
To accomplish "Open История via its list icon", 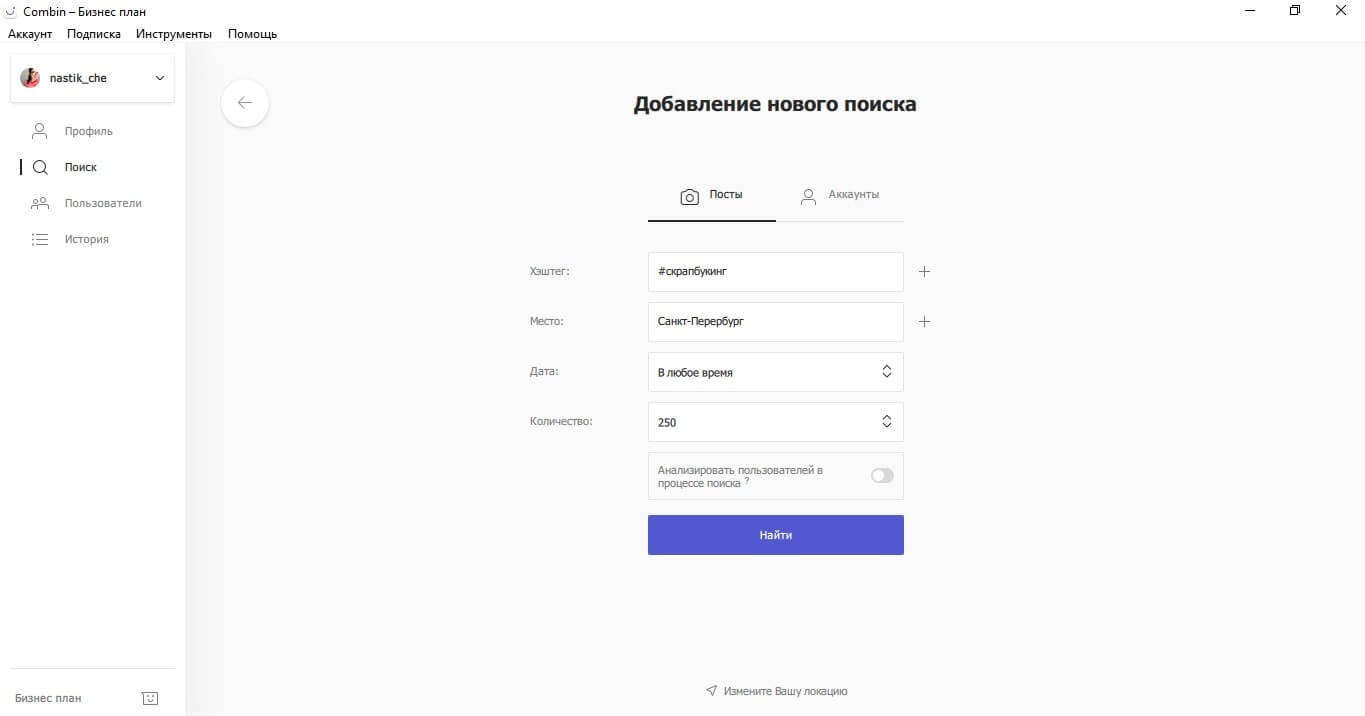I will (40, 239).
